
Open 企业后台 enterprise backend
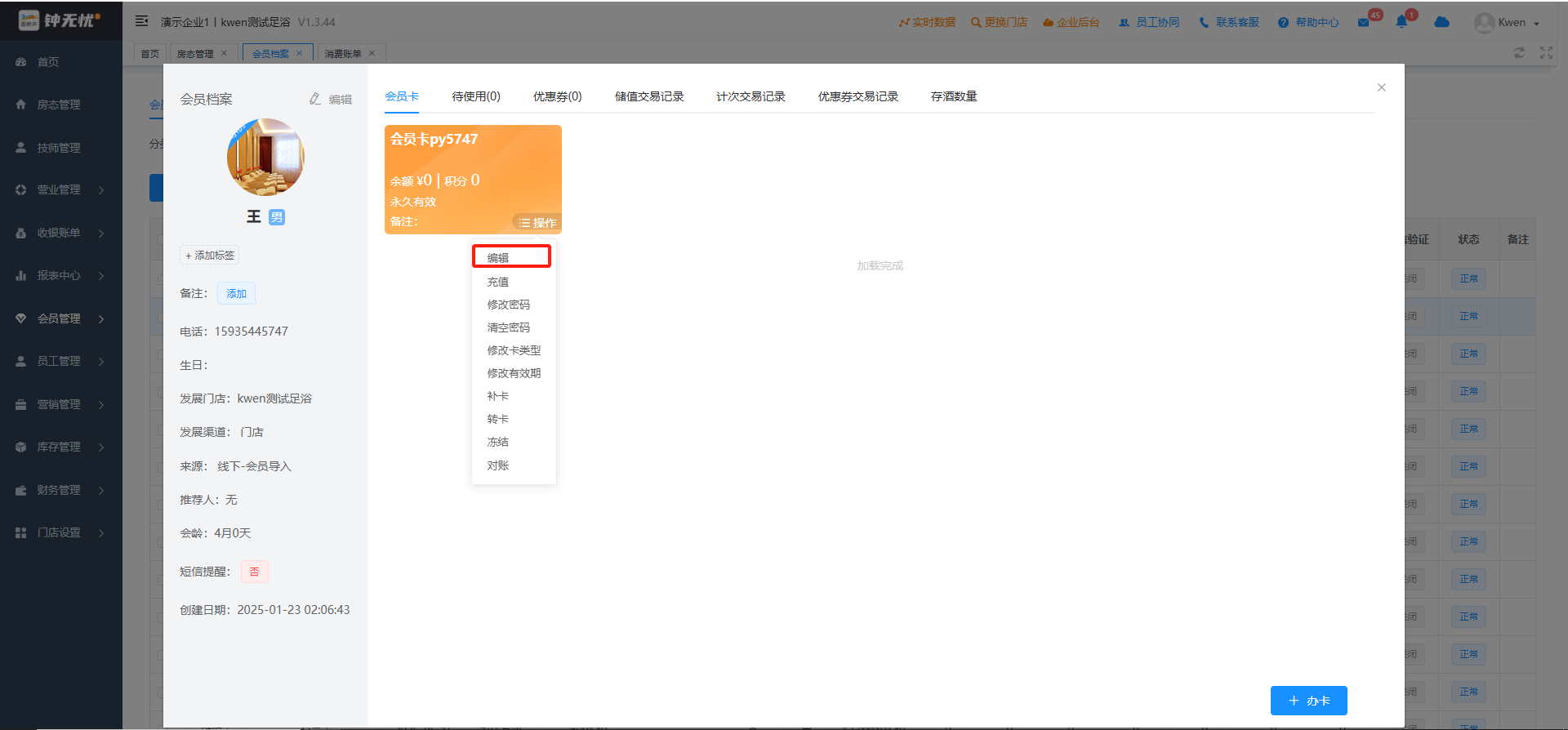click(x=1071, y=22)
